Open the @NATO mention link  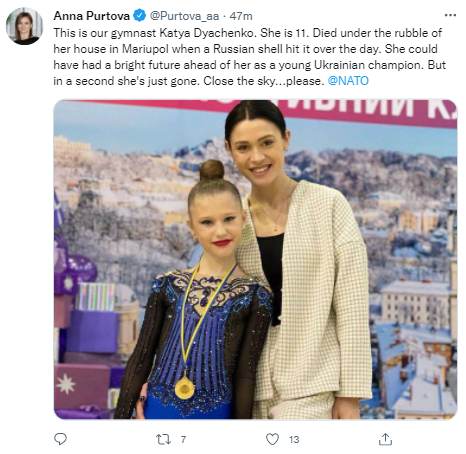coord(348,81)
